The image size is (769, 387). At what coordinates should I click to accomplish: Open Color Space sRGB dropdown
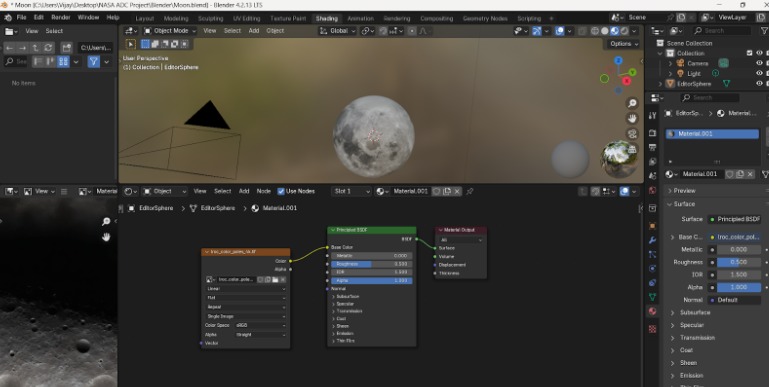point(261,325)
